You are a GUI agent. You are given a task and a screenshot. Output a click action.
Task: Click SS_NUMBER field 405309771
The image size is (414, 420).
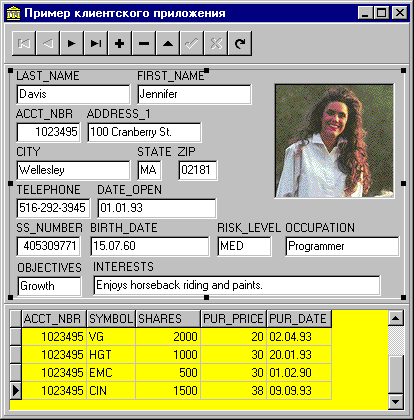tap(48, 246)
